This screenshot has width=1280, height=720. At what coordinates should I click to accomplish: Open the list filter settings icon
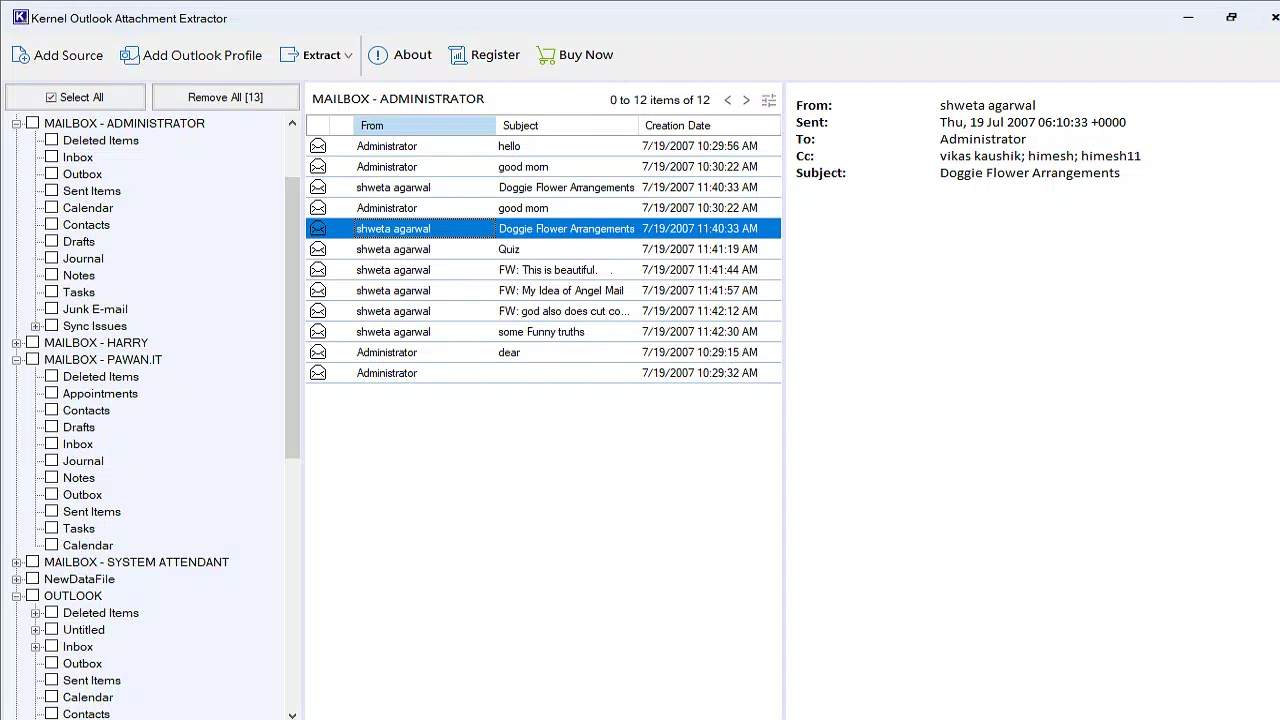769,100
